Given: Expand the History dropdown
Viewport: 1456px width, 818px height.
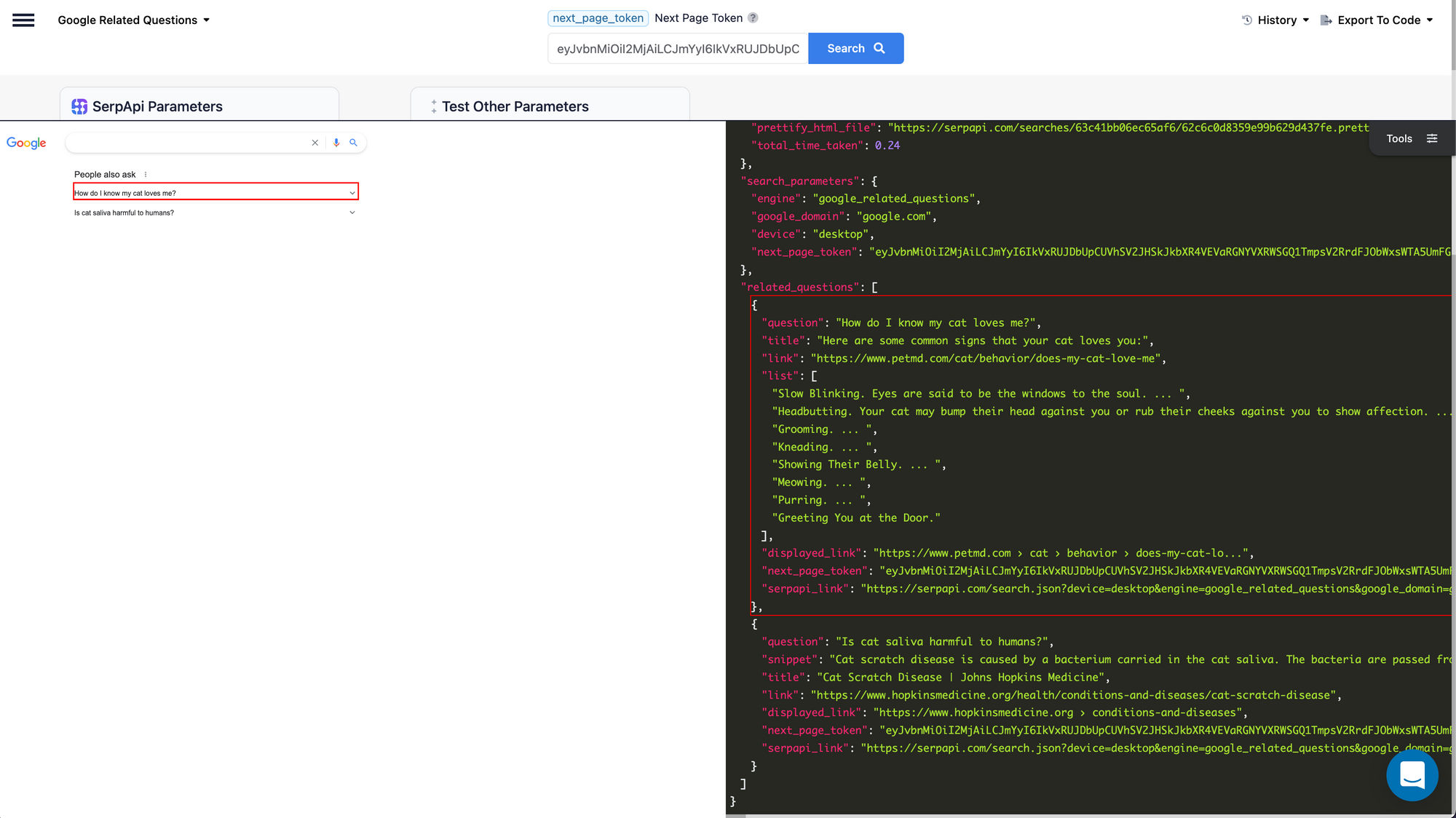Looking at the screenshot, I should [1275, 20].
